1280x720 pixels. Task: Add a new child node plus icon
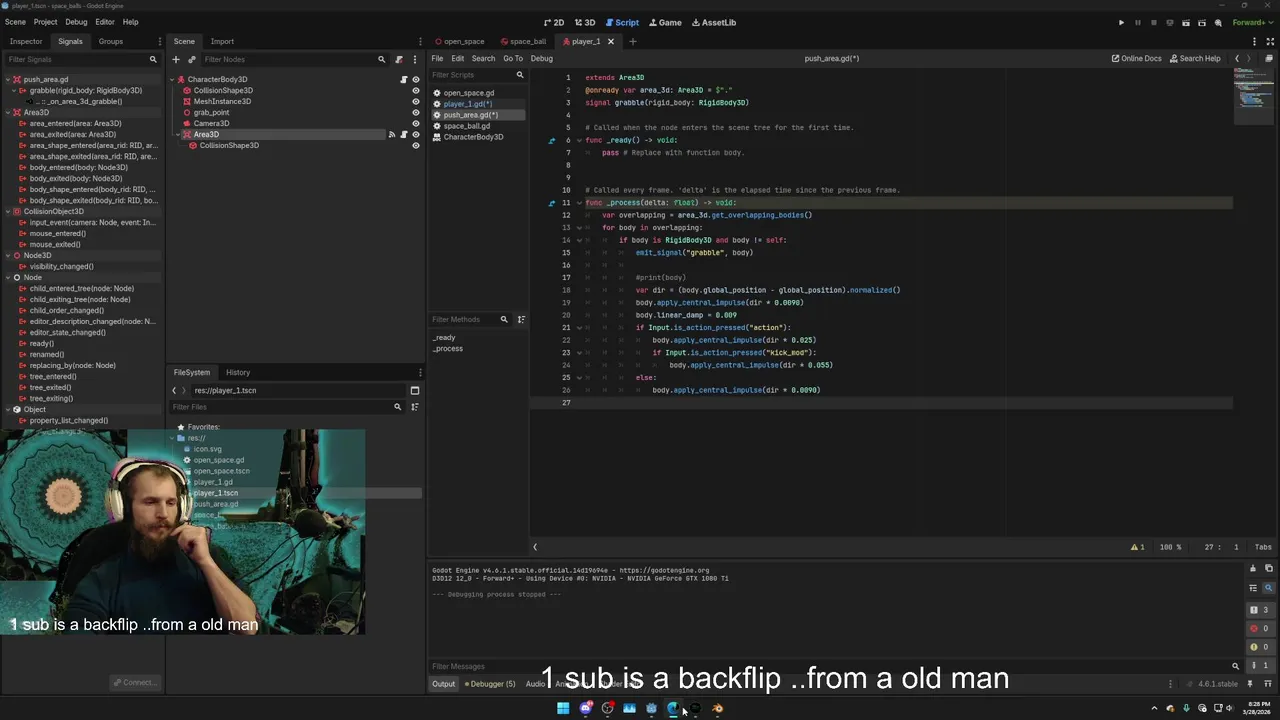coord(176,59)
